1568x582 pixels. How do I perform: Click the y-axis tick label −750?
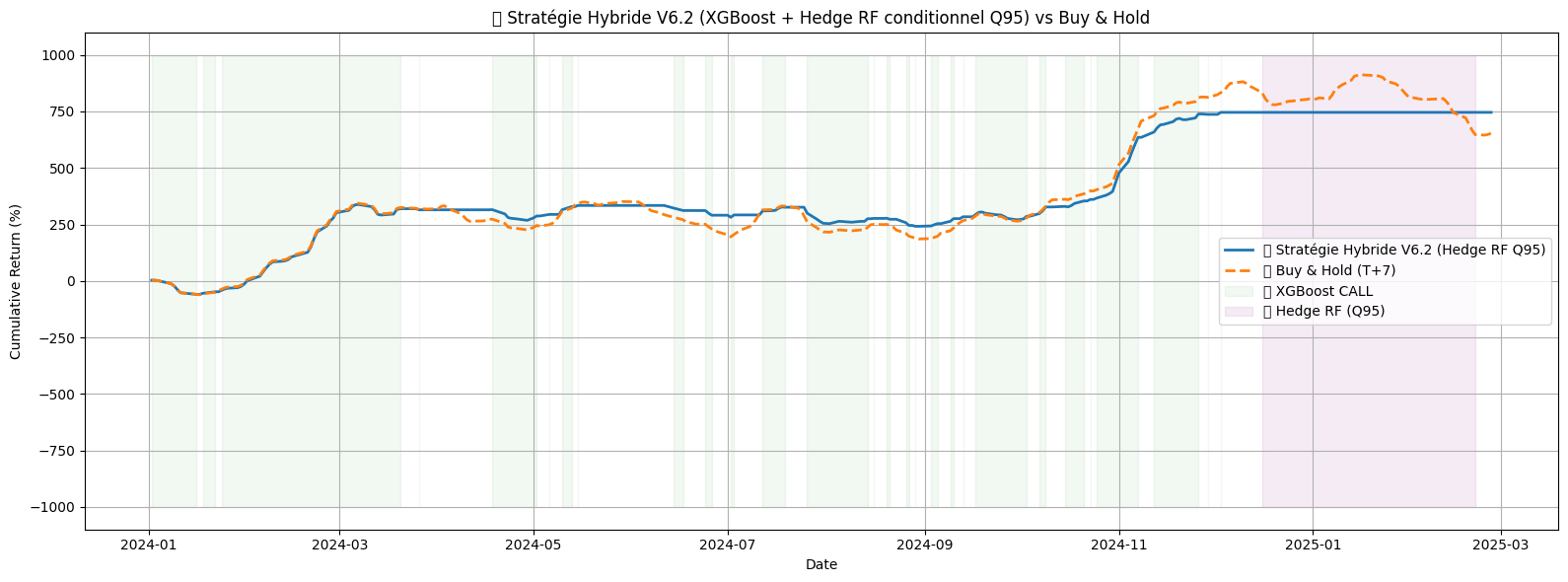[58, 451]
